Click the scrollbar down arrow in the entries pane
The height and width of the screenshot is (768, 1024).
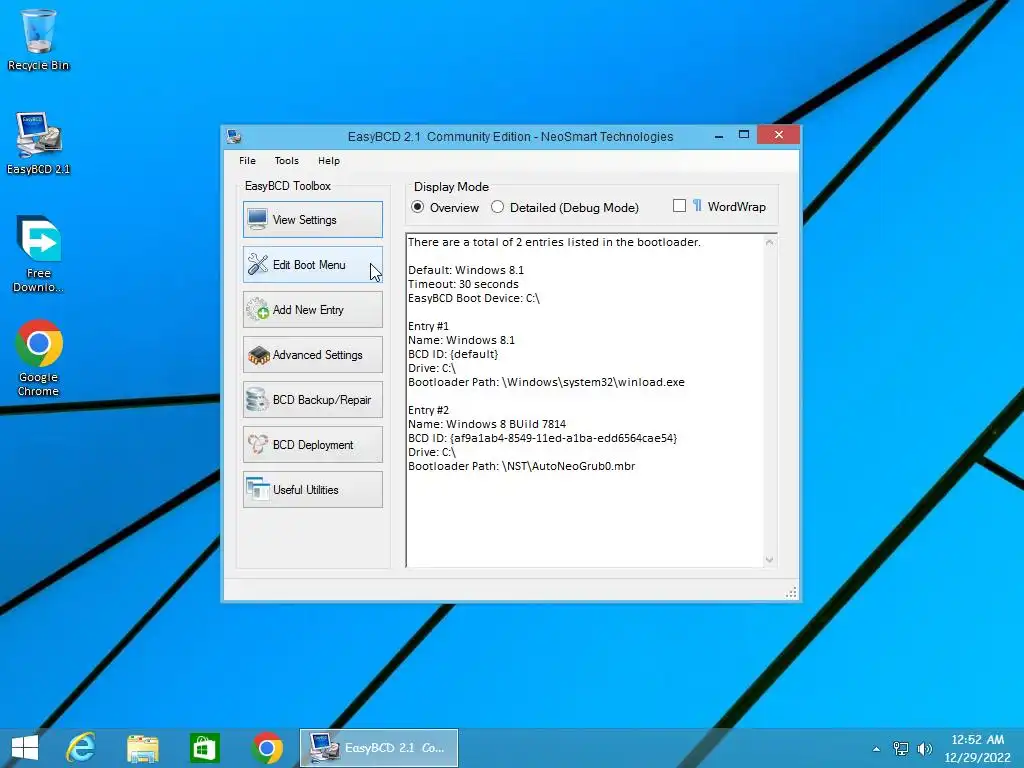(769, 560)
